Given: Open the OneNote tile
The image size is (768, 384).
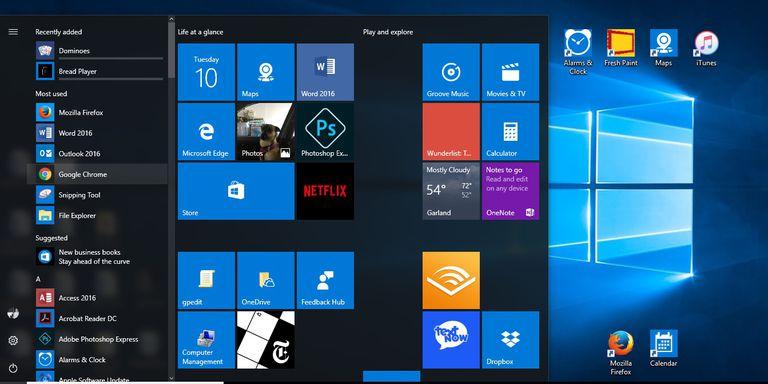Looking at the screenshot, I should pos(510,191).
